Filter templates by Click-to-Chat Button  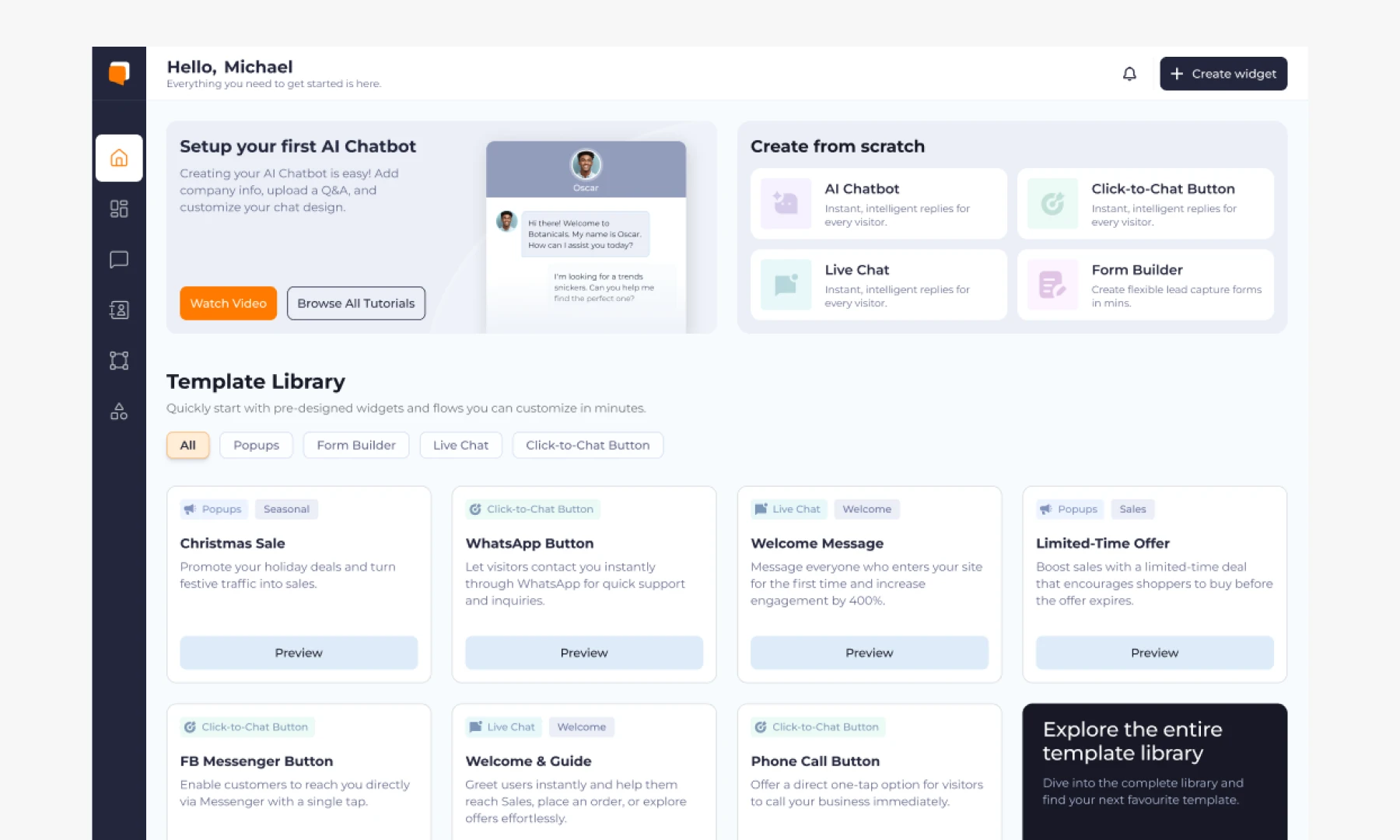588,445
